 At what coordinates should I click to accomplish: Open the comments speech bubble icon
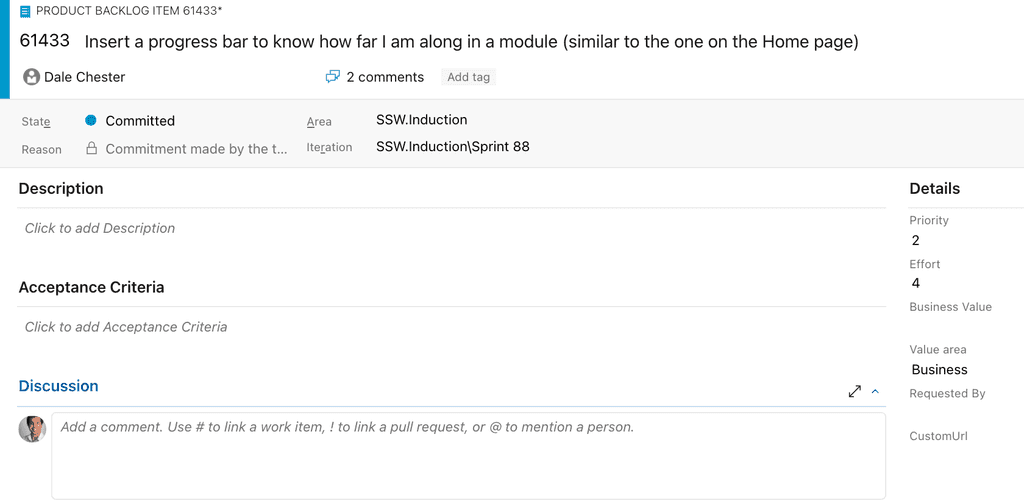(333, 77)
